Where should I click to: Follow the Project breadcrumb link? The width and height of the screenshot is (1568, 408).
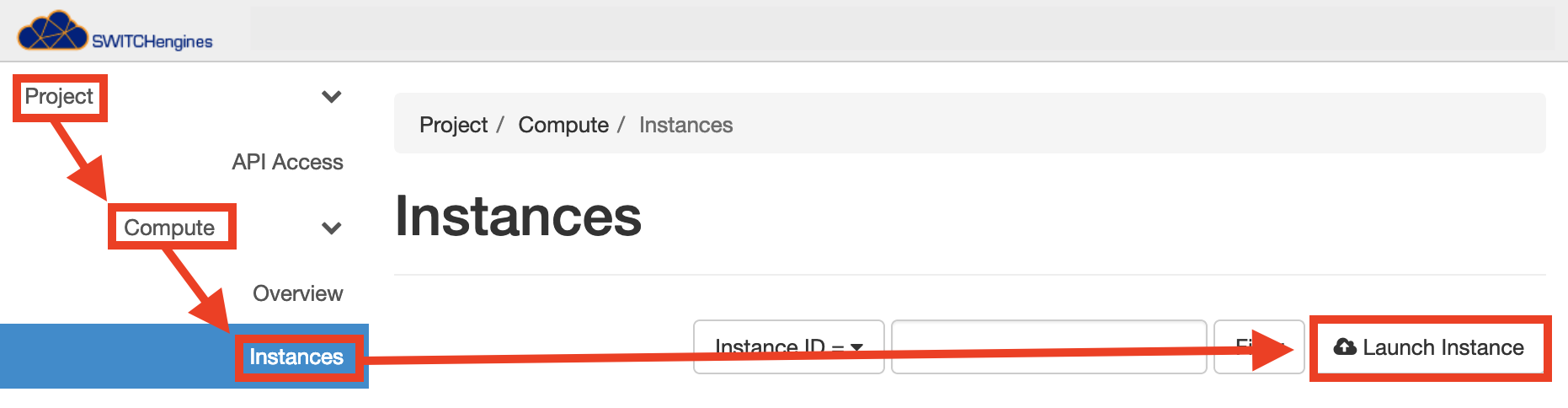pyautogui.click(x=453, y=125)
